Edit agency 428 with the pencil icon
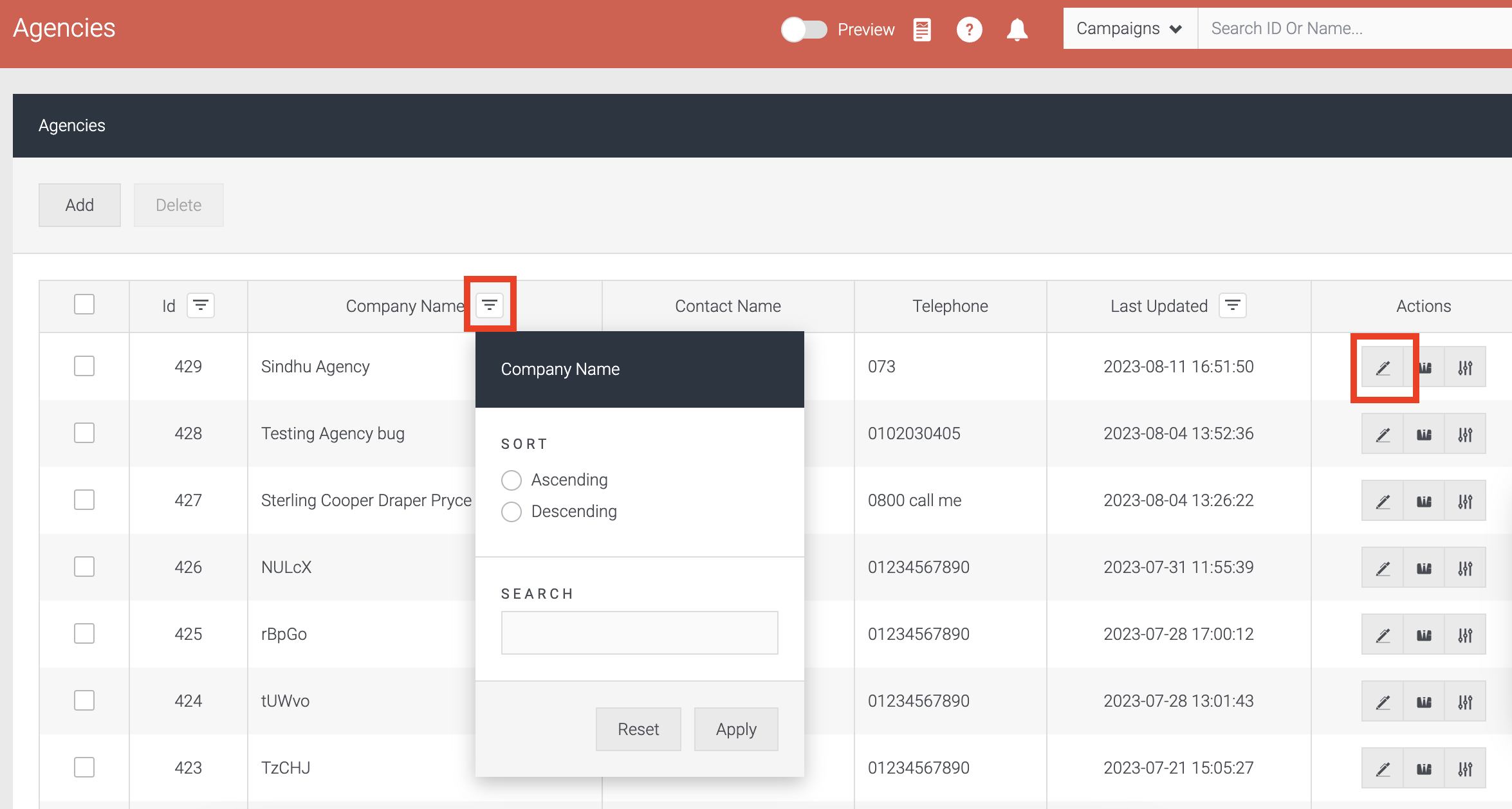This screenshot has width=1512, height=809. (x=1383, y=434)
